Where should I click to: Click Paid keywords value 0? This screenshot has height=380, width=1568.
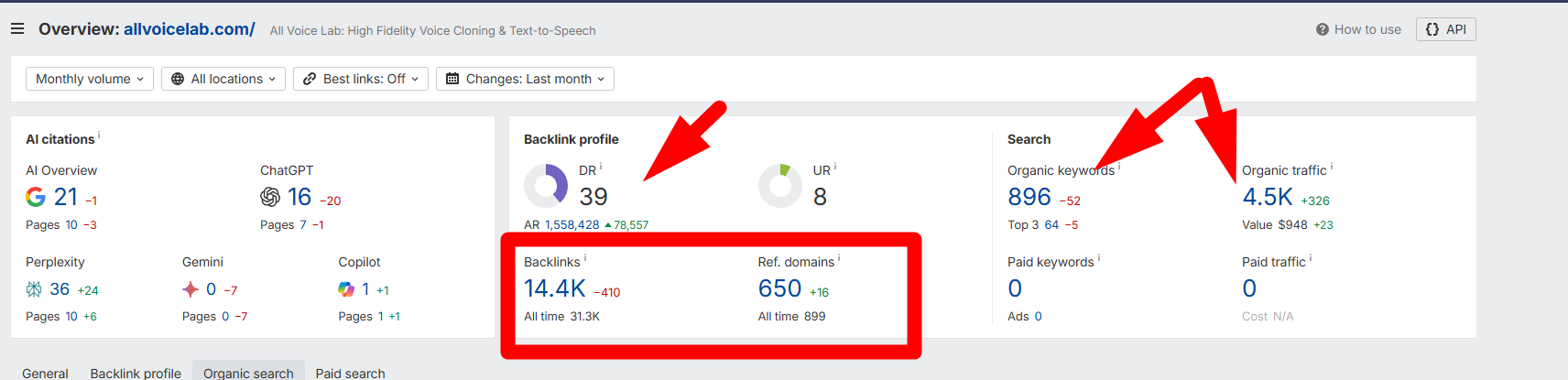tap(1015, 288)
